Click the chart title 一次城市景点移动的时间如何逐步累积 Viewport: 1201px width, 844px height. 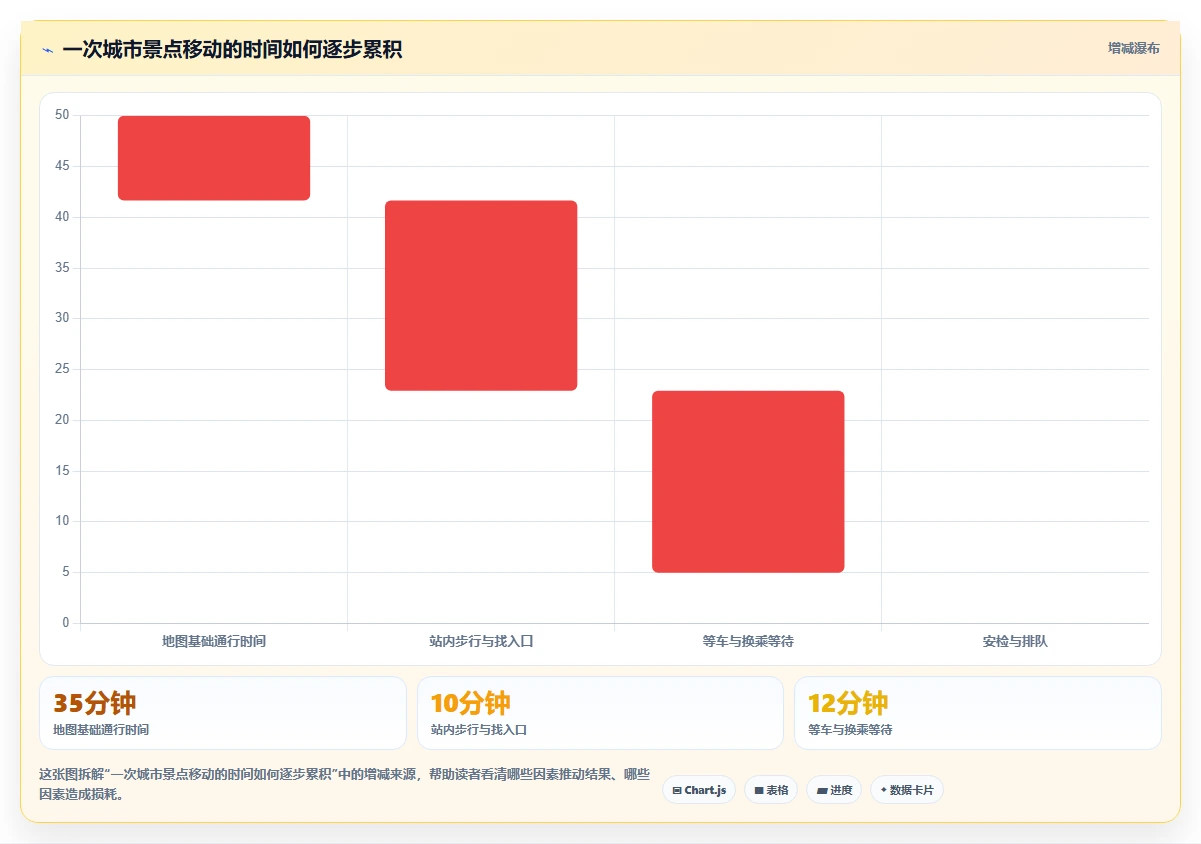pos(232,49)
